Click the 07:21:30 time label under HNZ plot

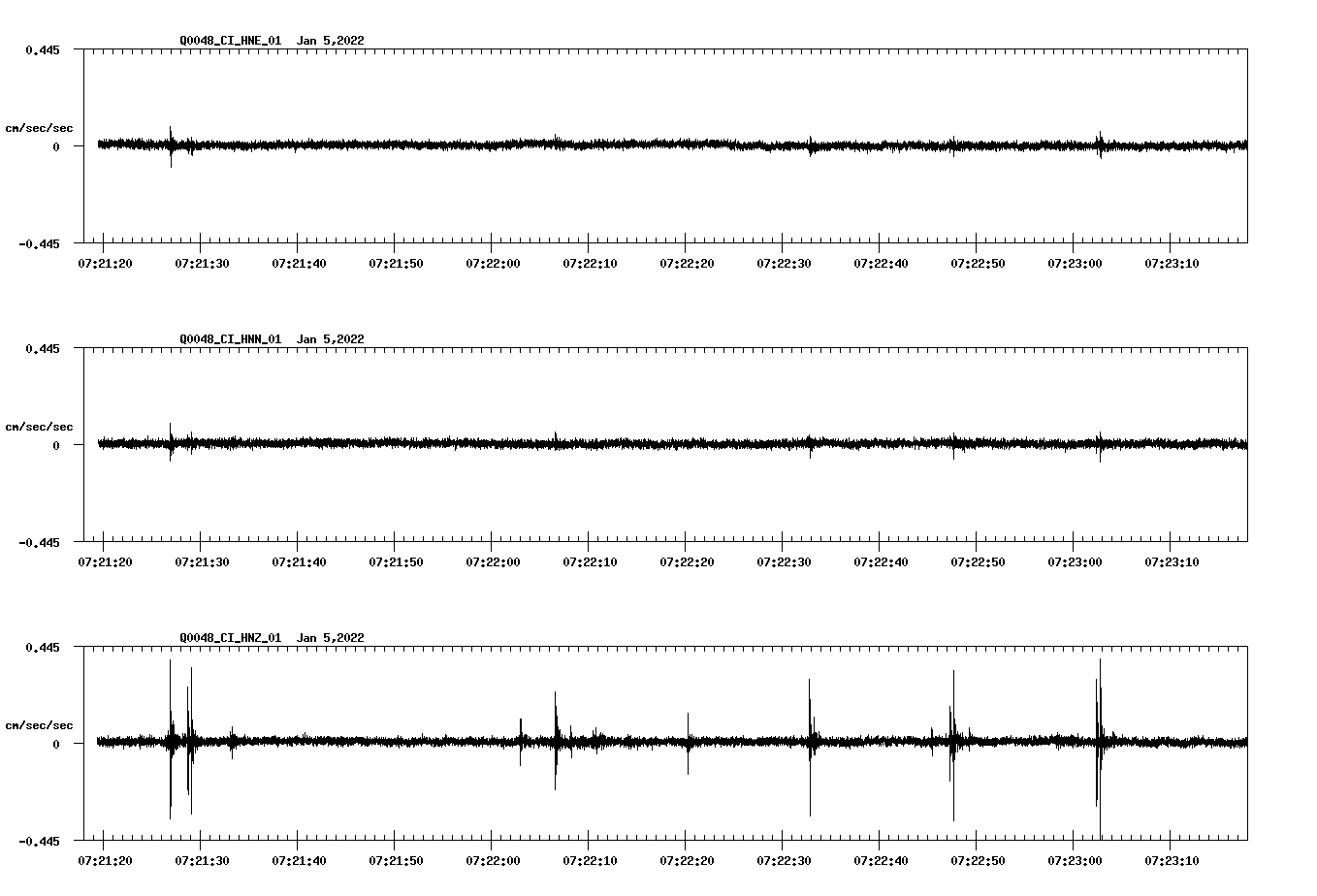click(202, 861)
